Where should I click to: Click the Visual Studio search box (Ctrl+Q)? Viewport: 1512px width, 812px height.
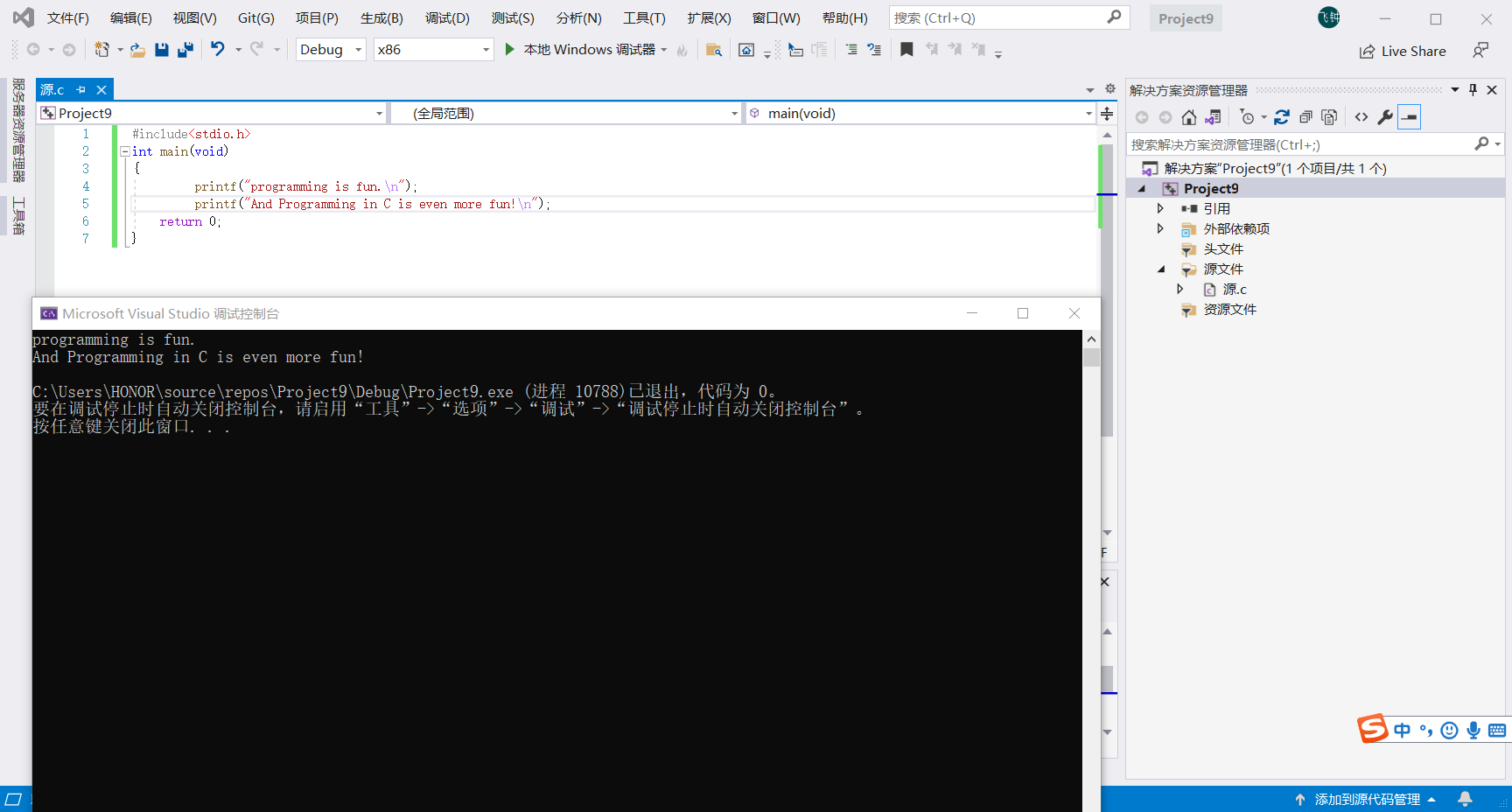(x=1009, y=17)
